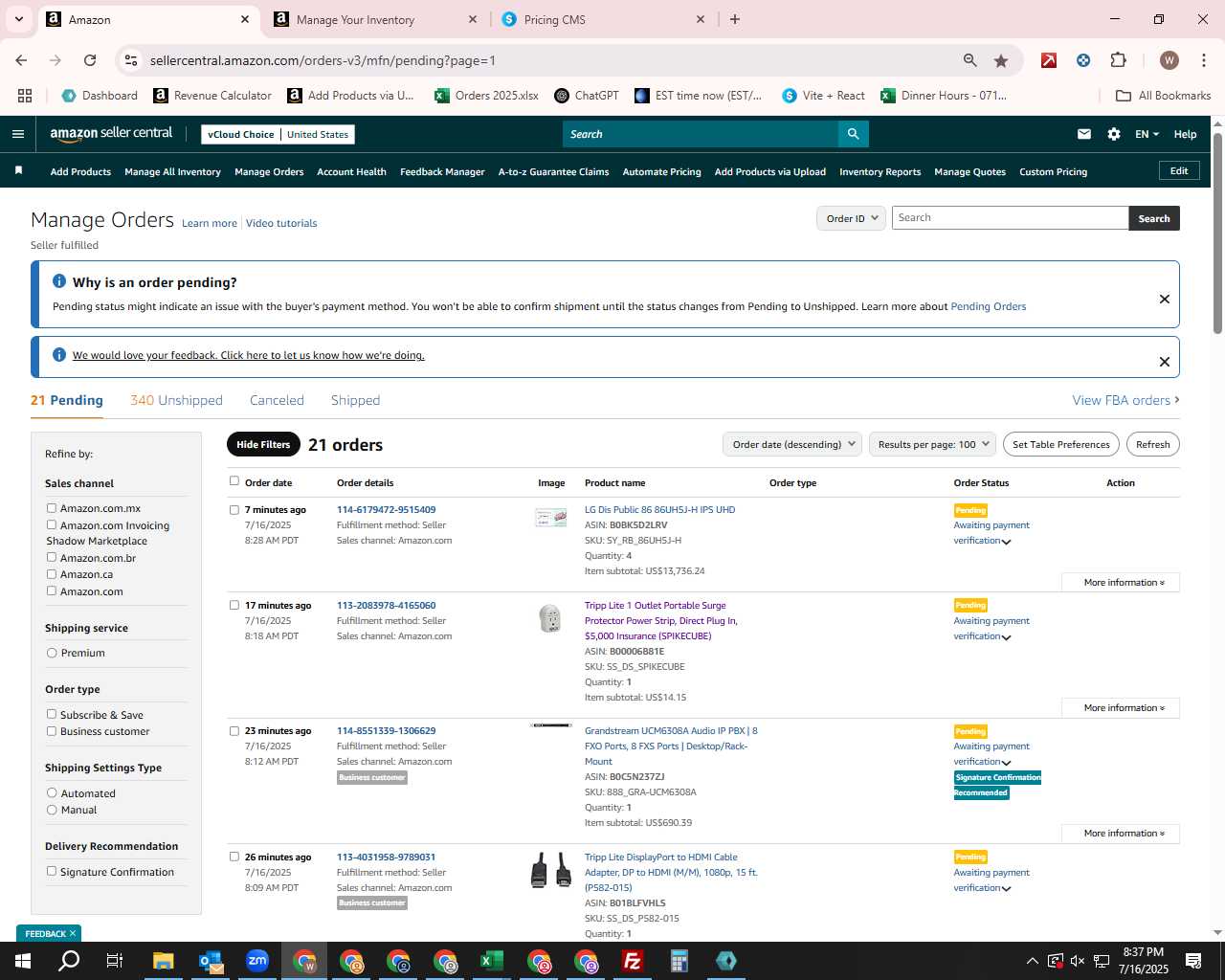Switch to the 340 Unshipped tab
The height and width of the screenshot is (980, 1225).
click(x=176, y=400)
